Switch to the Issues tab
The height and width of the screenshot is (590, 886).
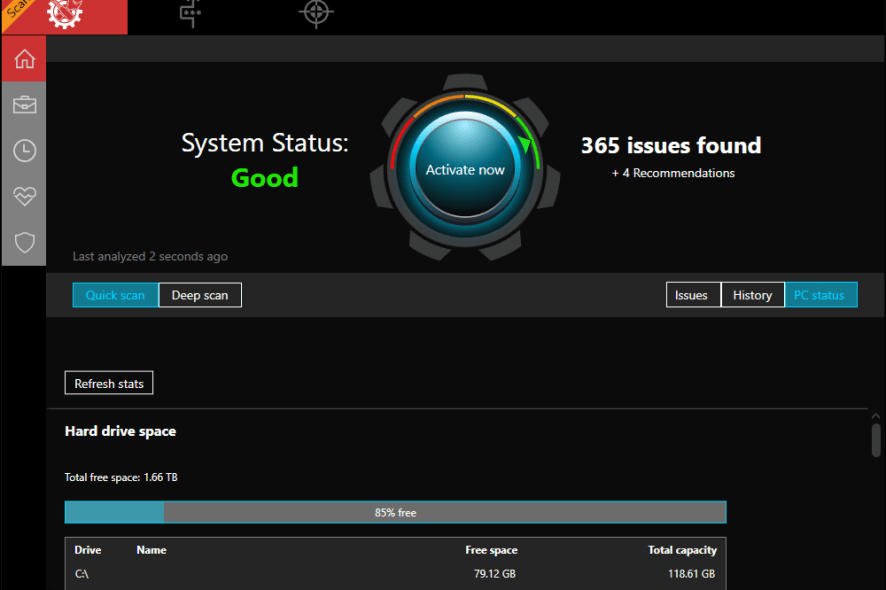692,295
